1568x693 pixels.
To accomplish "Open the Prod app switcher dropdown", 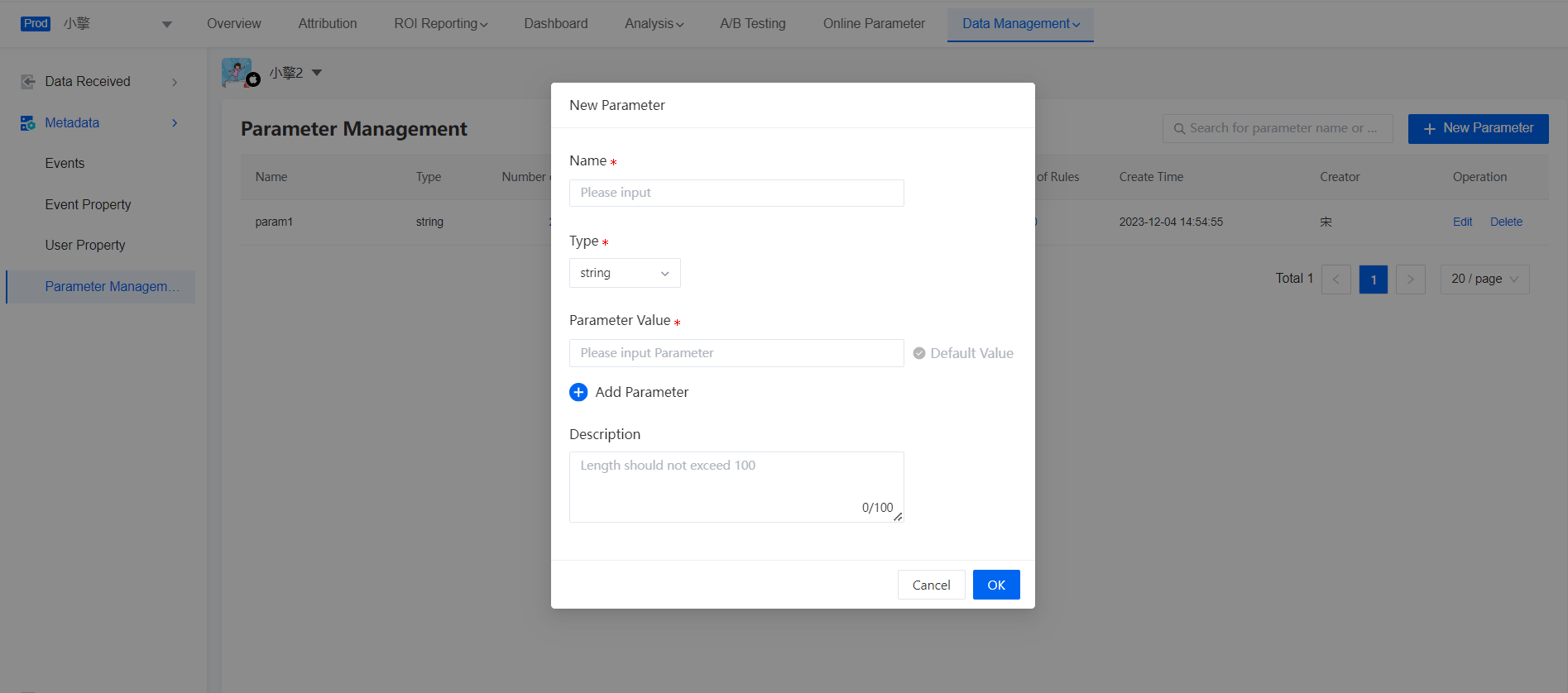I will (x=166, y=24).
